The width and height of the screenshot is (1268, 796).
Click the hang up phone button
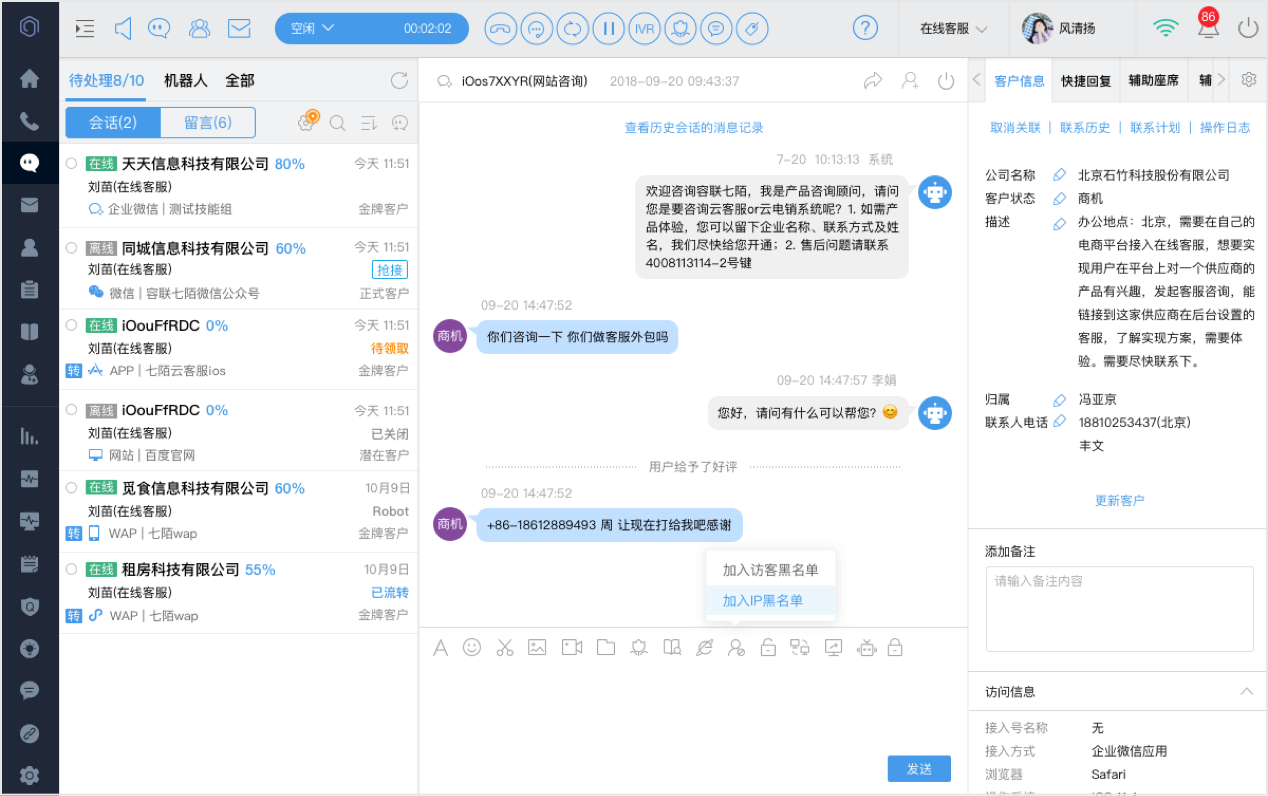pos(500,28)
